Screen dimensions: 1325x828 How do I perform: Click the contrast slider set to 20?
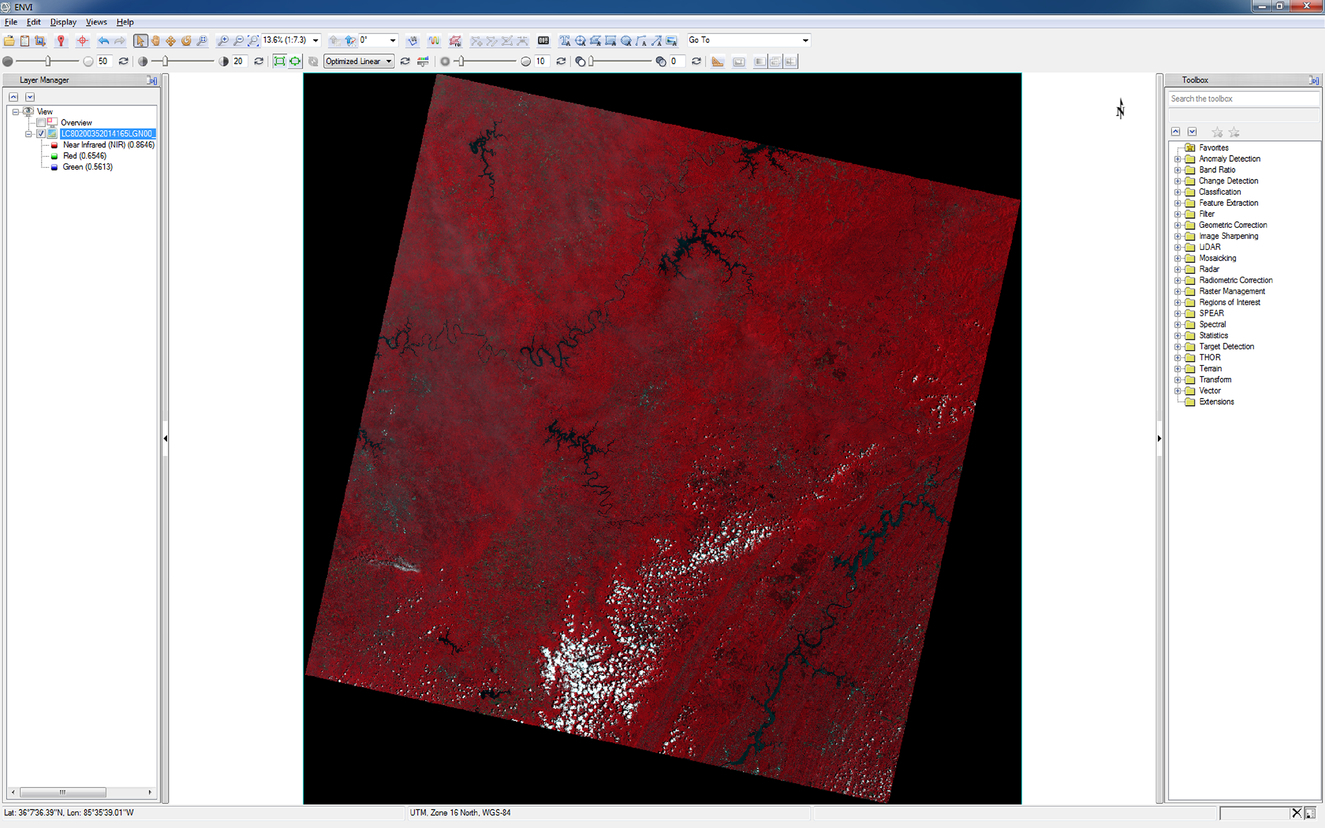click(164, 60)
